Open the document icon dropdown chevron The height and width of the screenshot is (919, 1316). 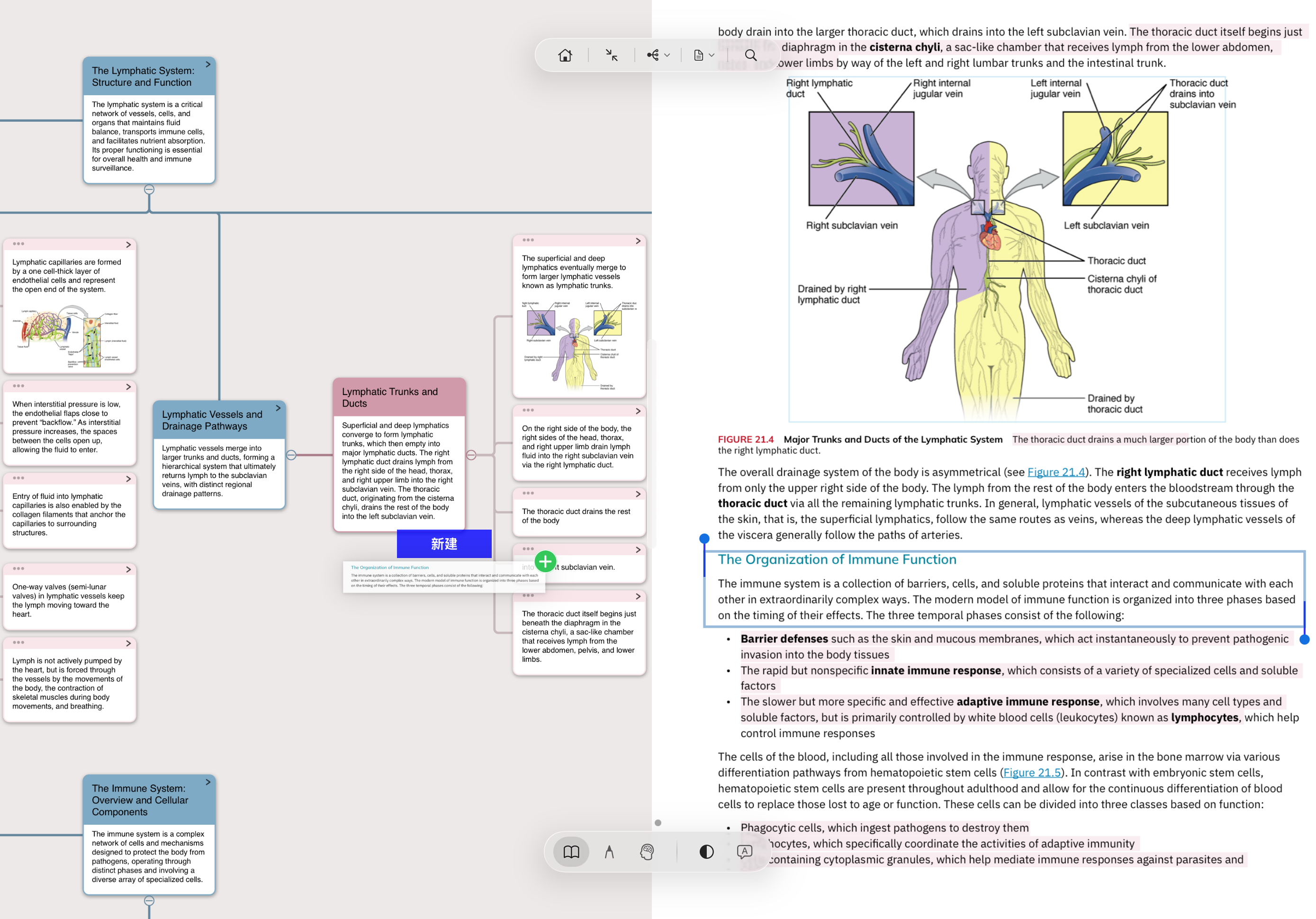[x=712, y=55]
